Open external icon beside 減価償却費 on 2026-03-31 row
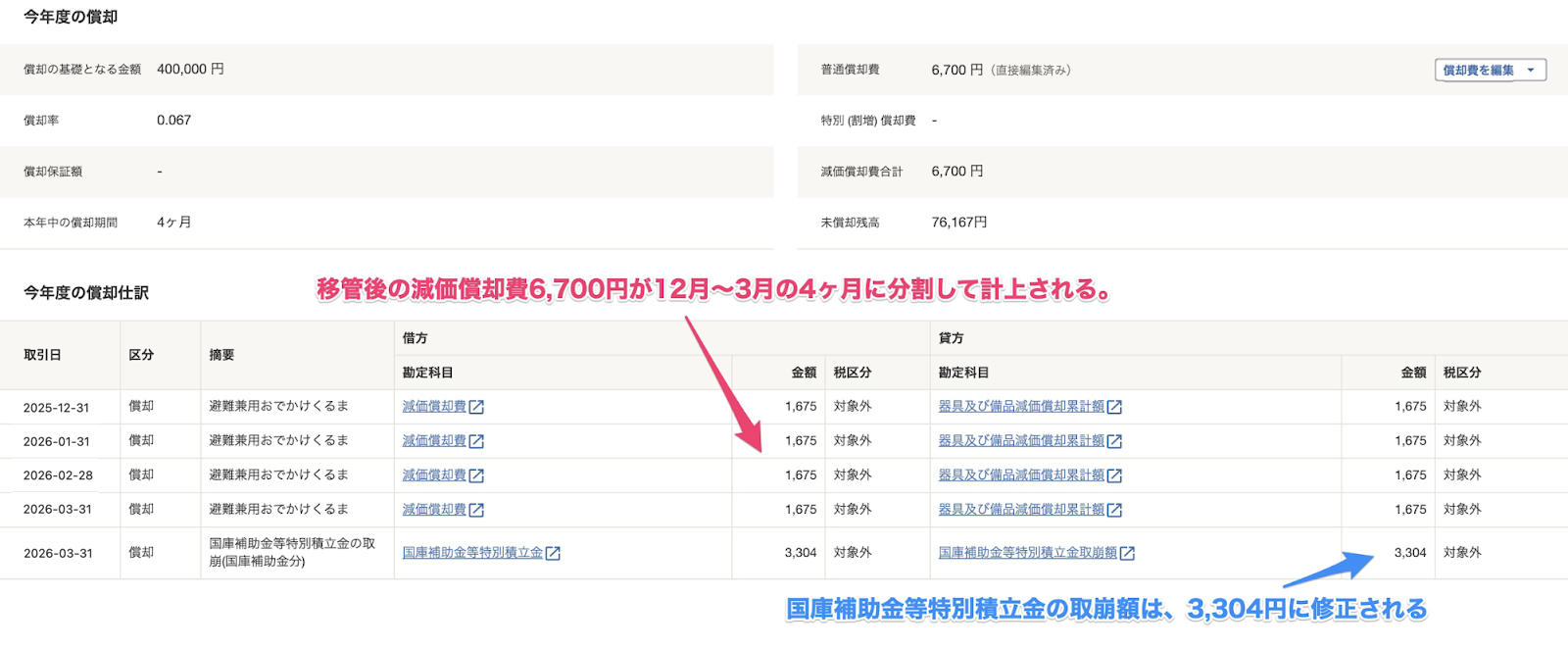 coord(476,510)
